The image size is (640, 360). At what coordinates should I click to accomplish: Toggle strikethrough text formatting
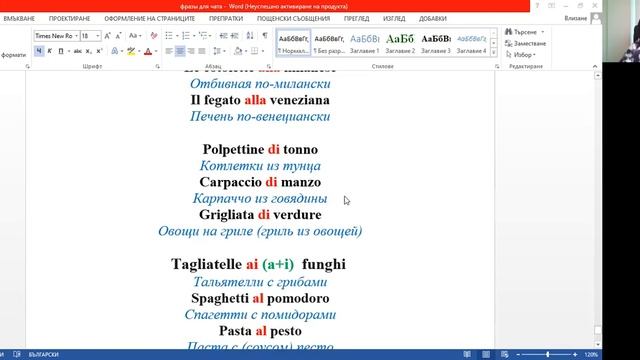77,51
